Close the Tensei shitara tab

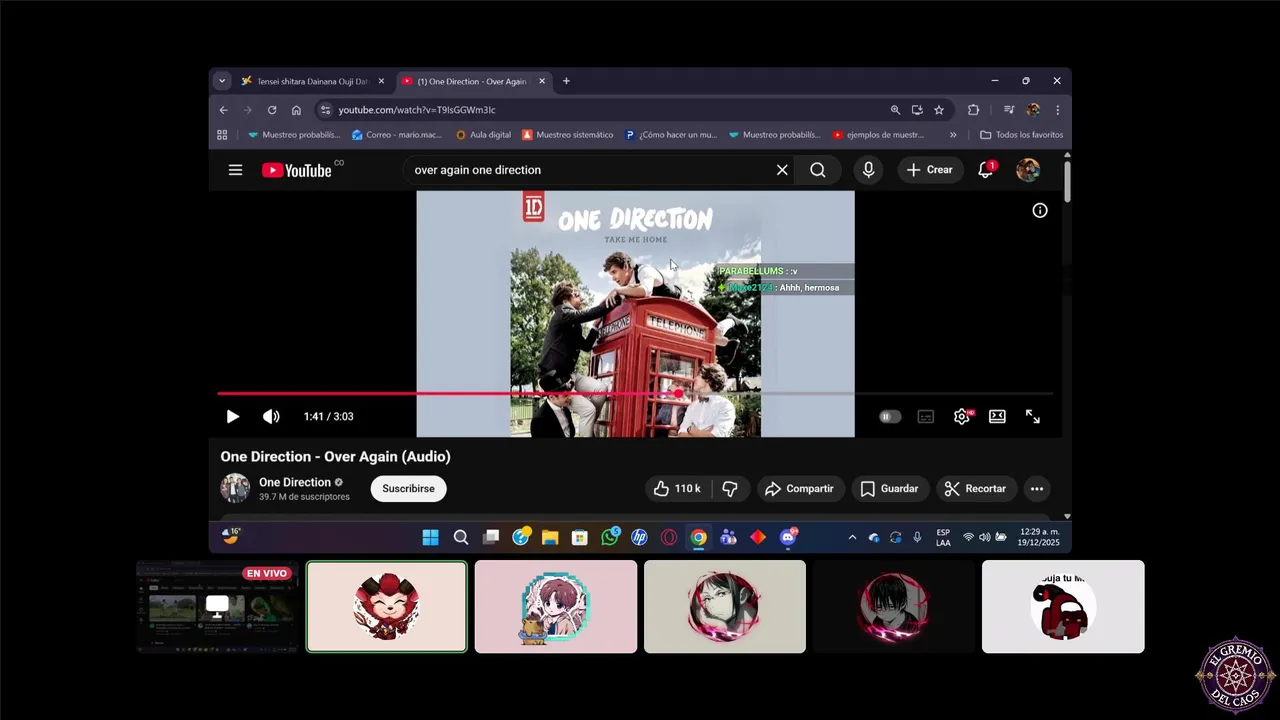point(381,81)
